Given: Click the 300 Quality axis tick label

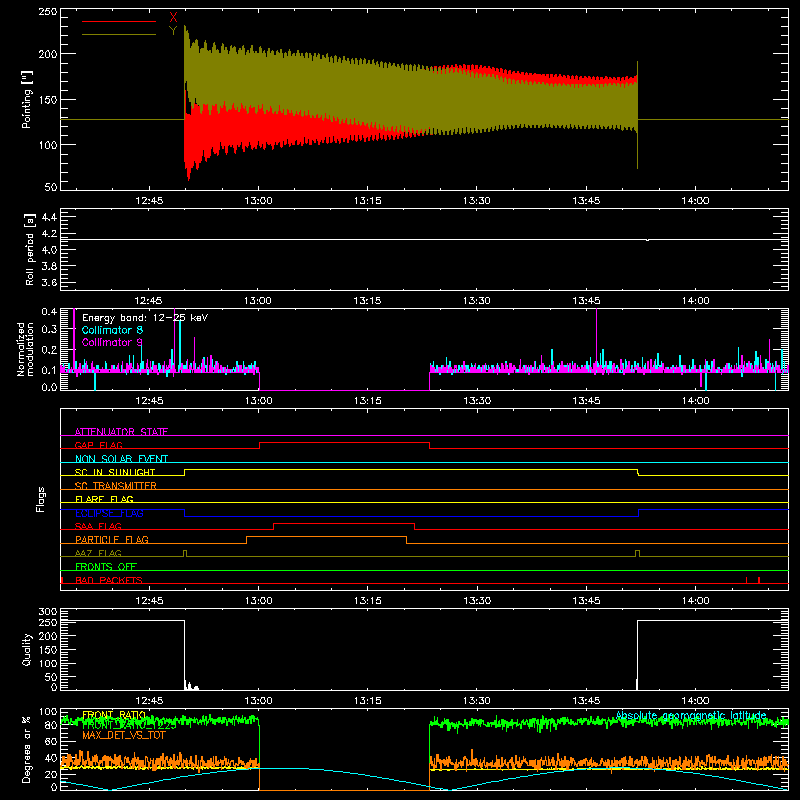Looking at the screenshot, I should pos(47,612).
